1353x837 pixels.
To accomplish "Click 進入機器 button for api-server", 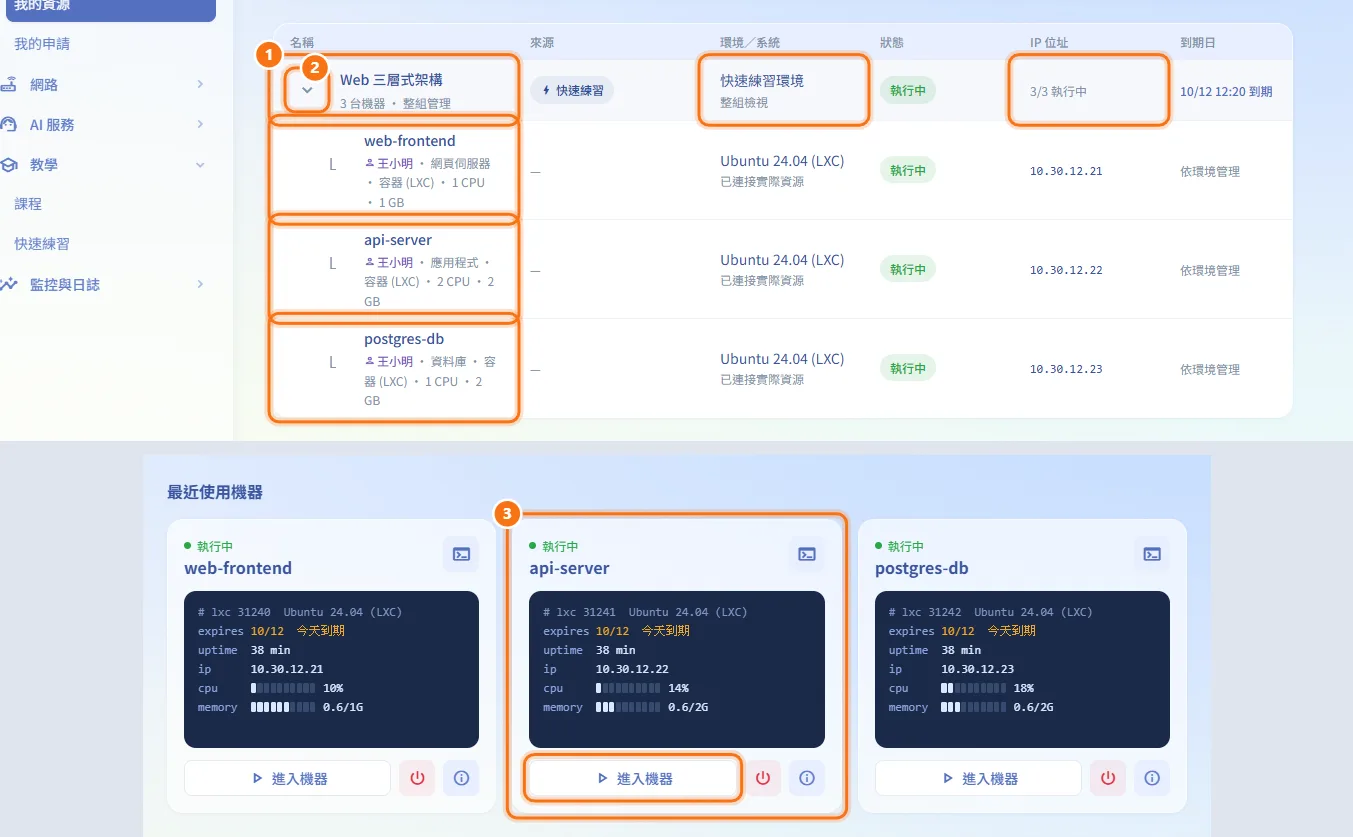I will (x=633, y=778).
